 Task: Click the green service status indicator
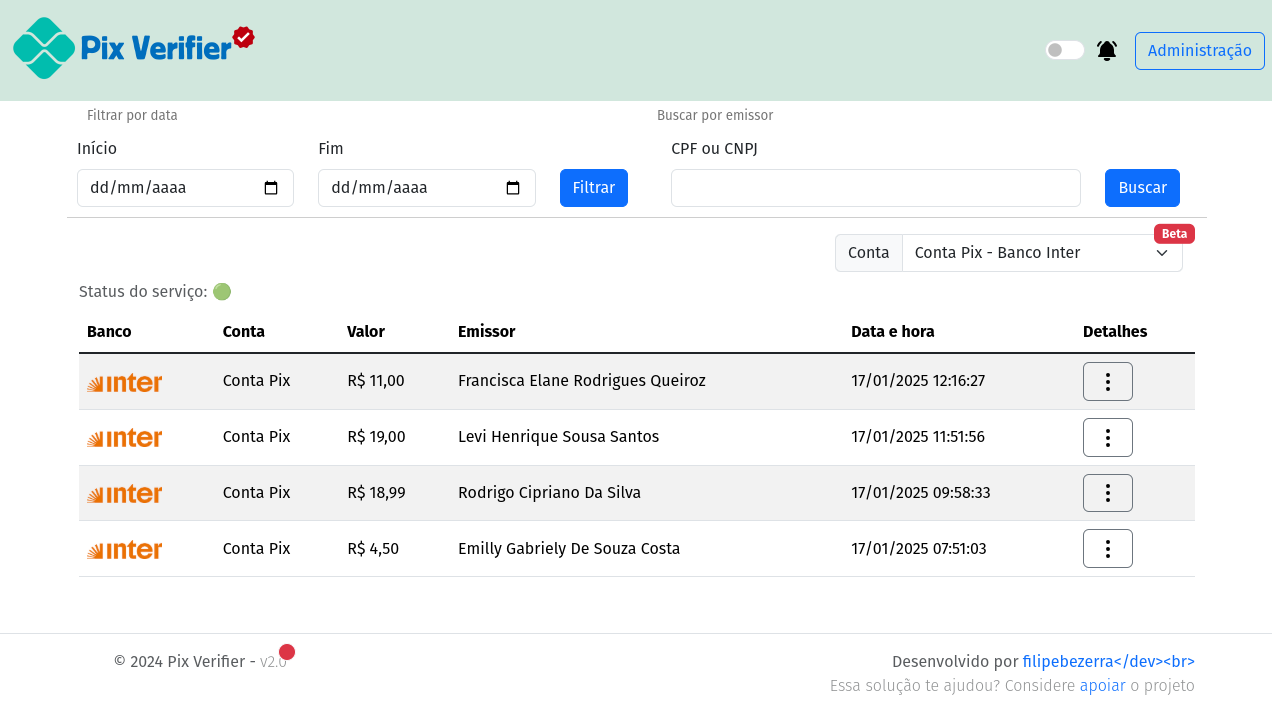tap(222, 292)
